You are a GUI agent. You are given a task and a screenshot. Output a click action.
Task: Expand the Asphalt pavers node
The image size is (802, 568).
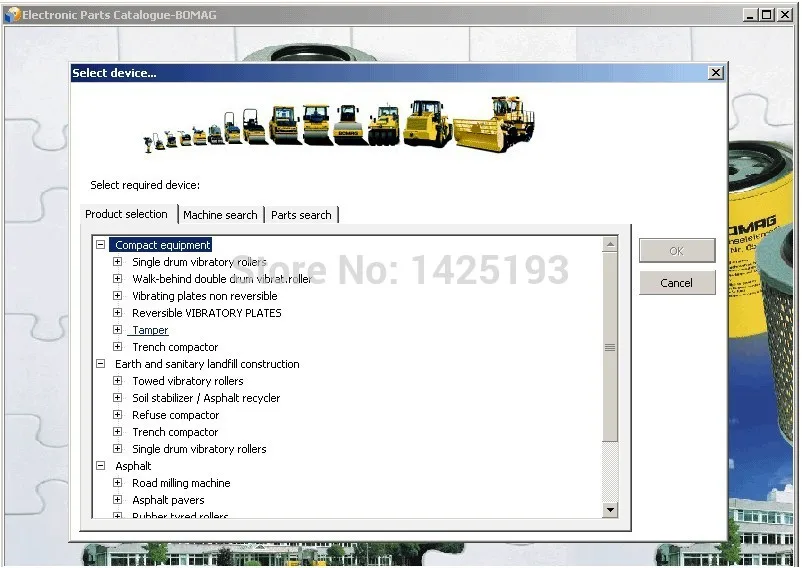[118, 499]
